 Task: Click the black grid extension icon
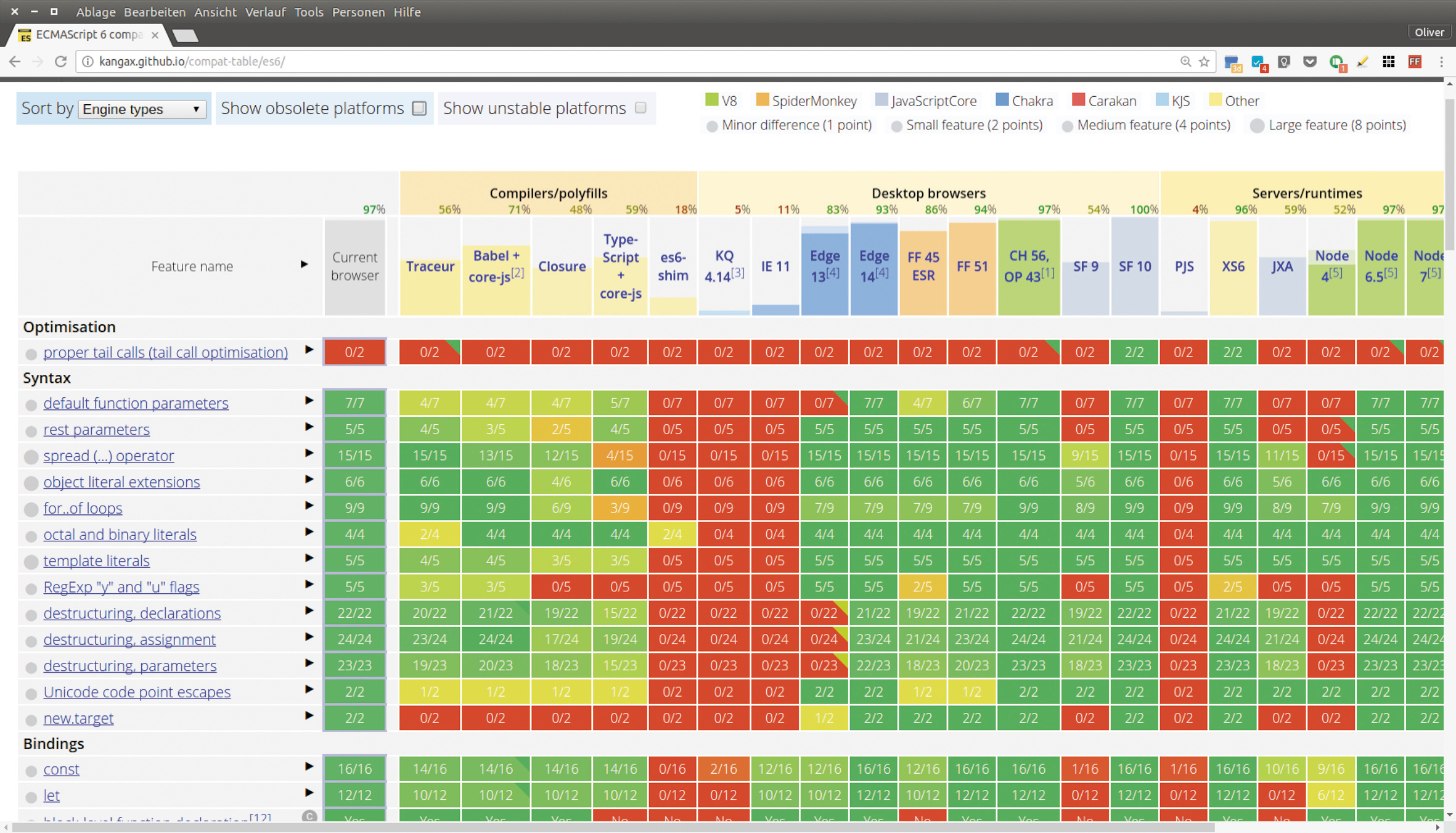(x=1388, y=62)
